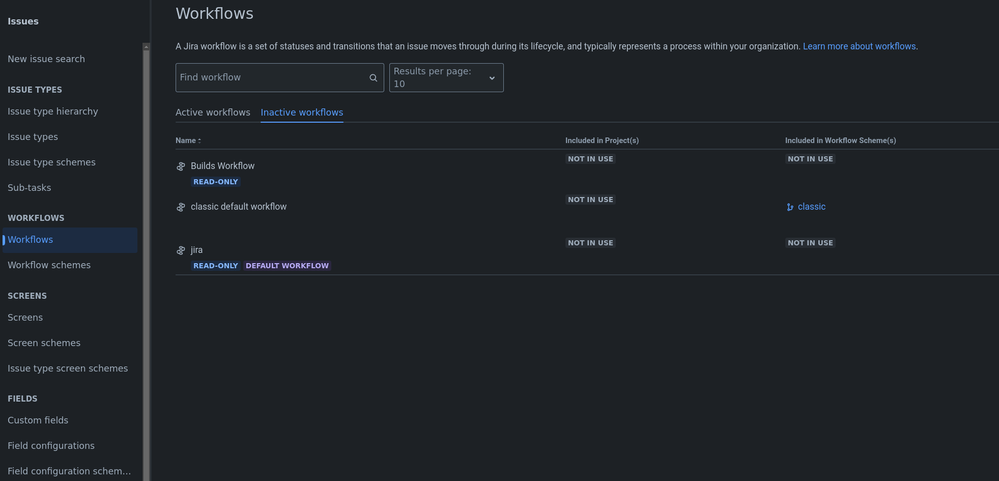Click the jira workflow name
Screen dimensions: 999x481
(197, 250)
